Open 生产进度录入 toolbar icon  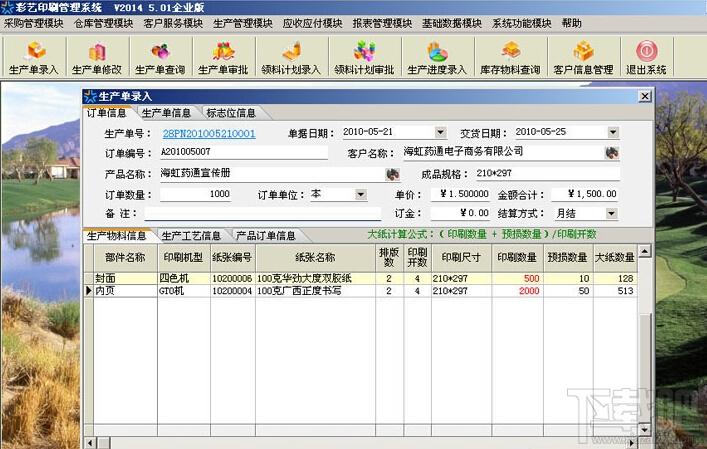click(437, 57)
